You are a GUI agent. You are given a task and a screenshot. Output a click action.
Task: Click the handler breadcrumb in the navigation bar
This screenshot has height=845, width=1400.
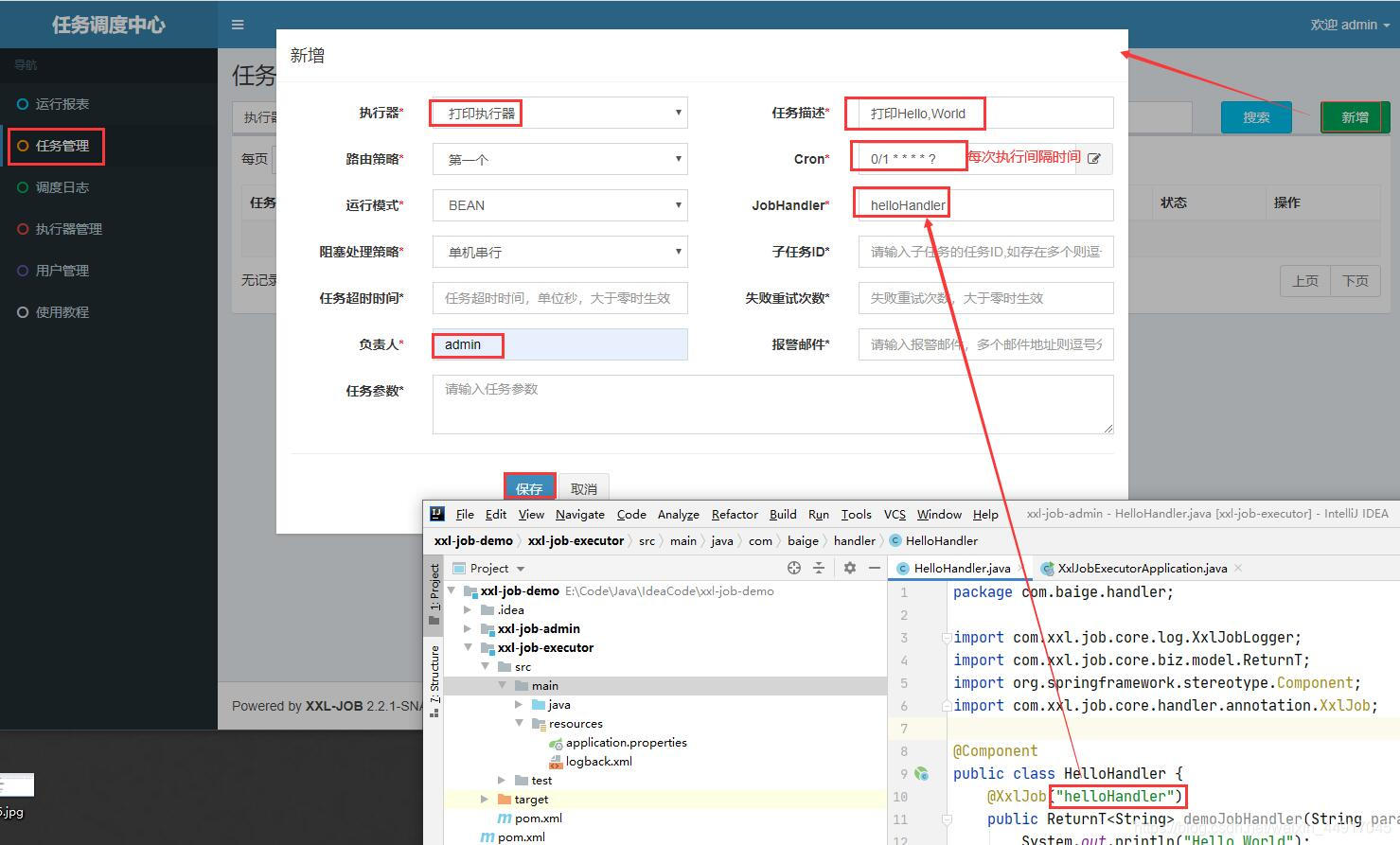tap(854, 540)
